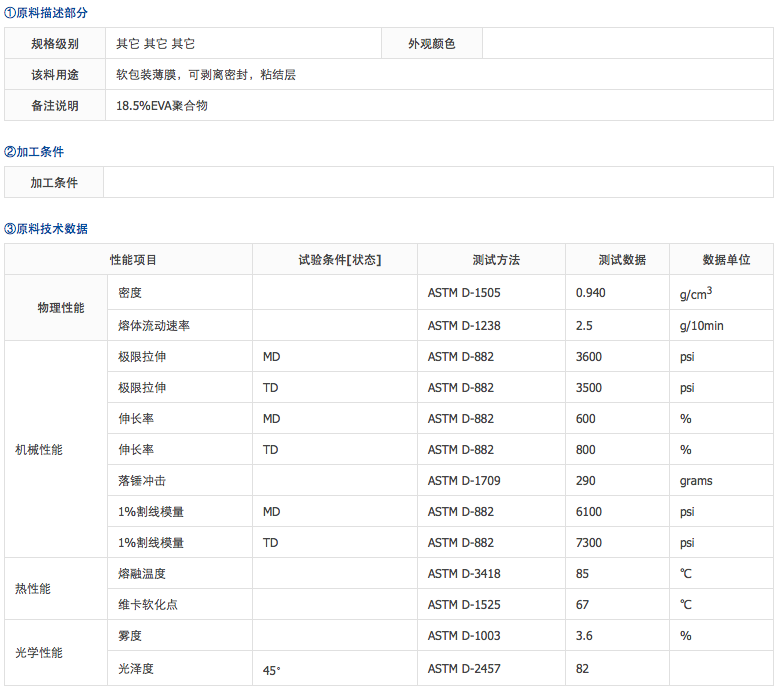Viewport: 776px width, 691px height.
Task: Click the 数据单位 column header
Action: 726,260
